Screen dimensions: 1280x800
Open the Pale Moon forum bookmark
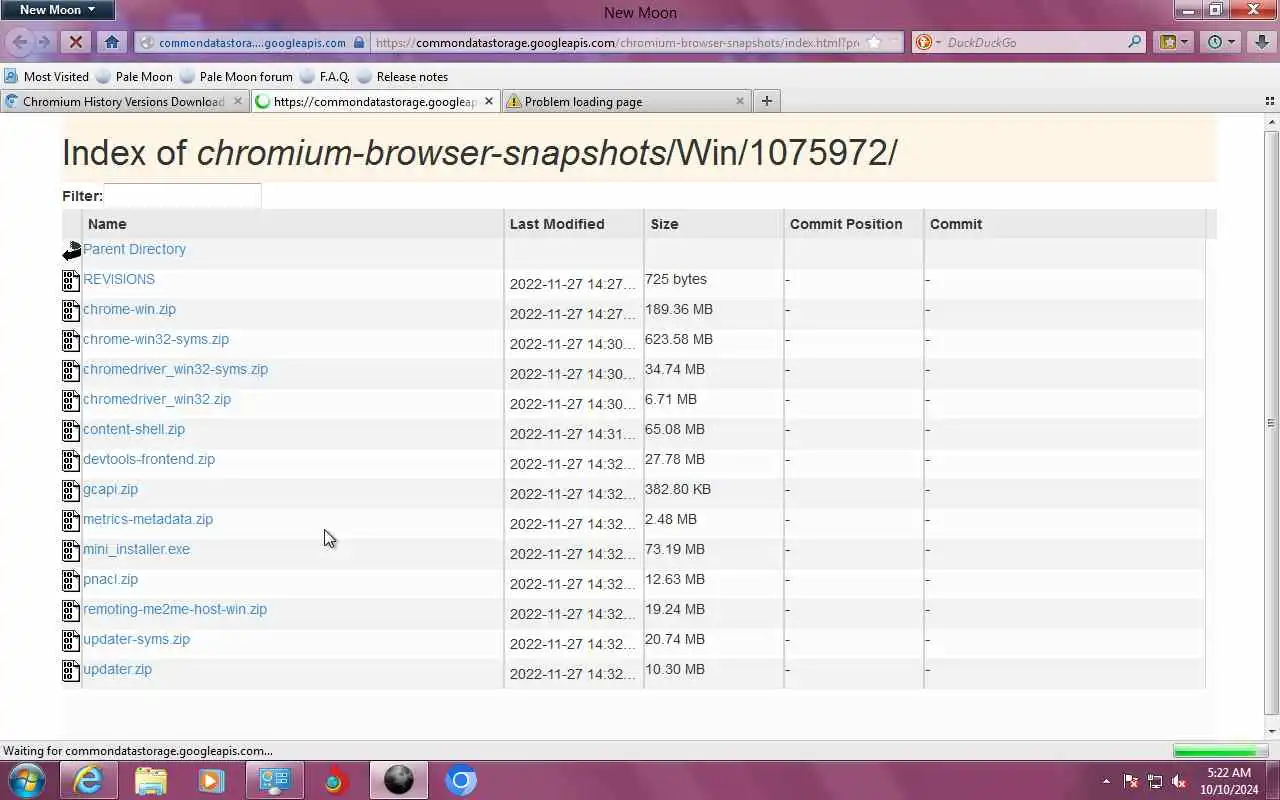pos(236,76)
